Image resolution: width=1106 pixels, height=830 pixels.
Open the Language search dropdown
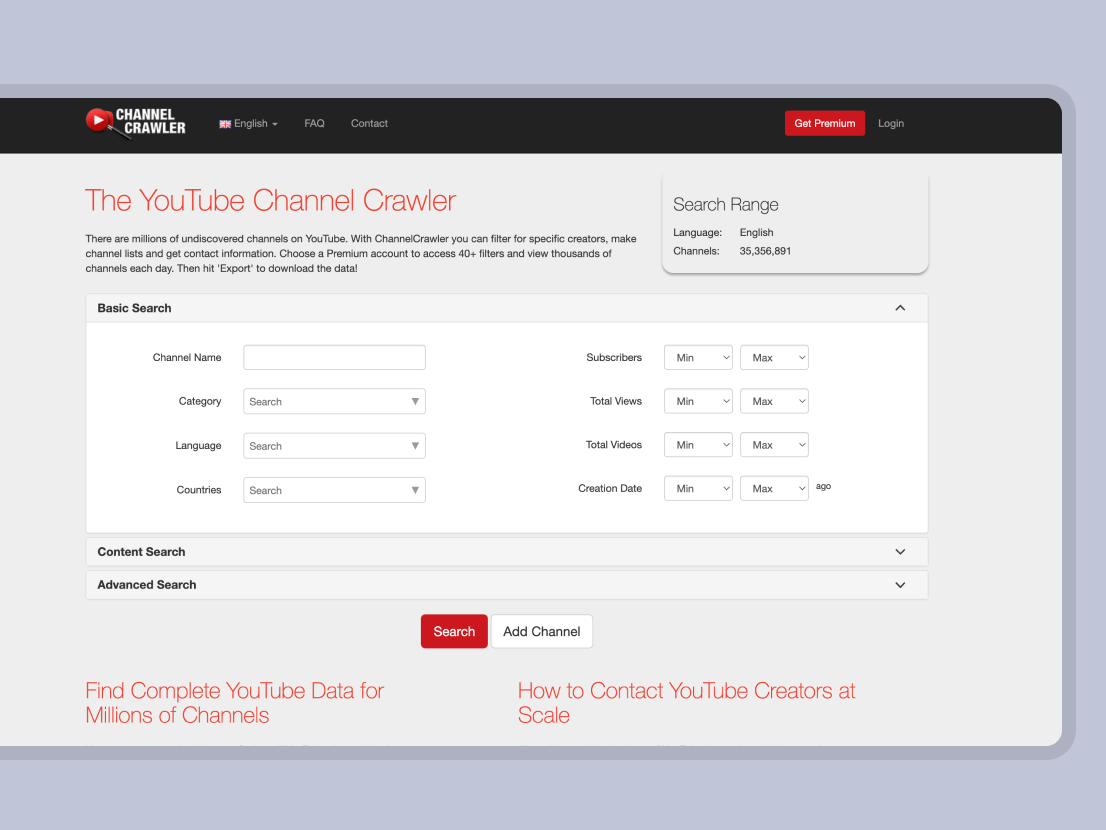click(334, 446)
